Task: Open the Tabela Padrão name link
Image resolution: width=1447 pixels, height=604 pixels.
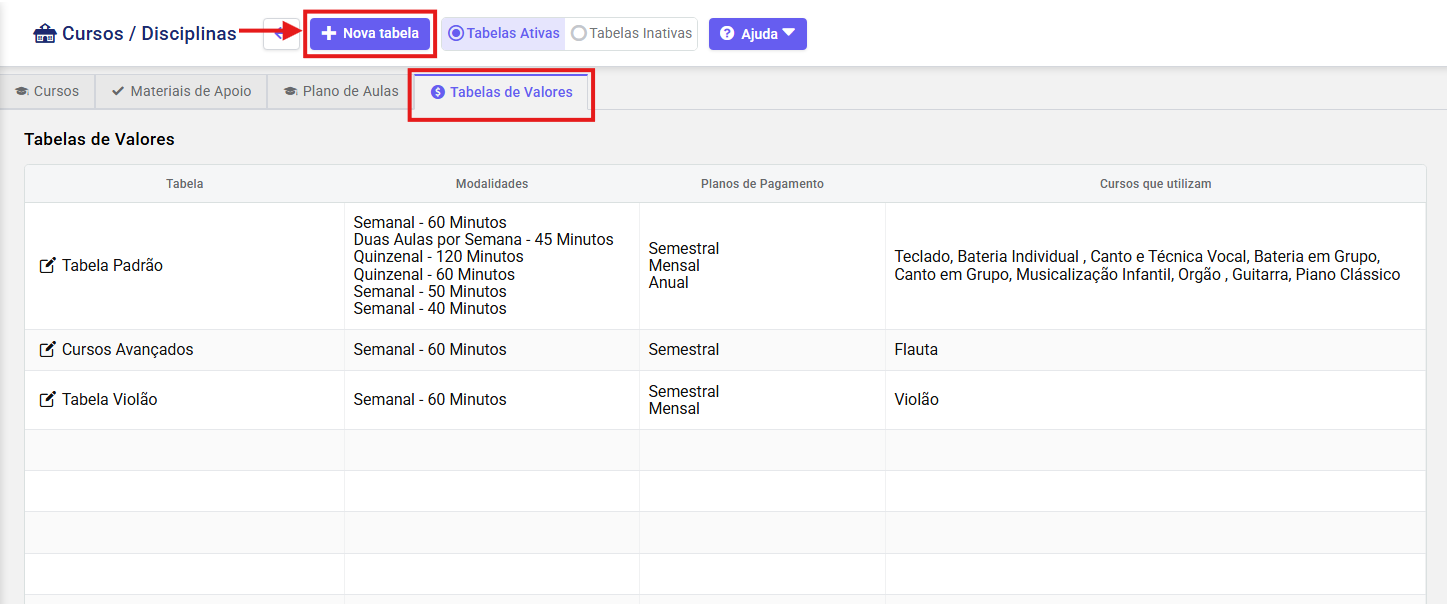Action: [112, 266]
